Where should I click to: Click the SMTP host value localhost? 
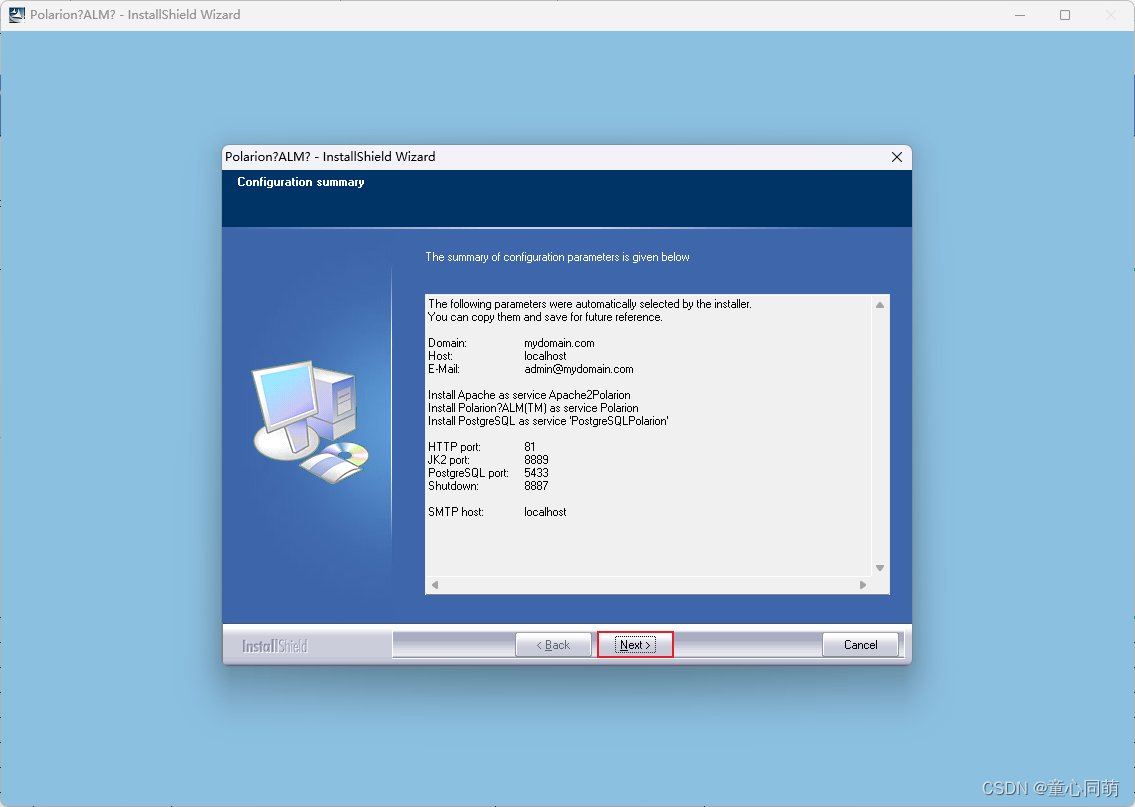(x=545, y=512)
